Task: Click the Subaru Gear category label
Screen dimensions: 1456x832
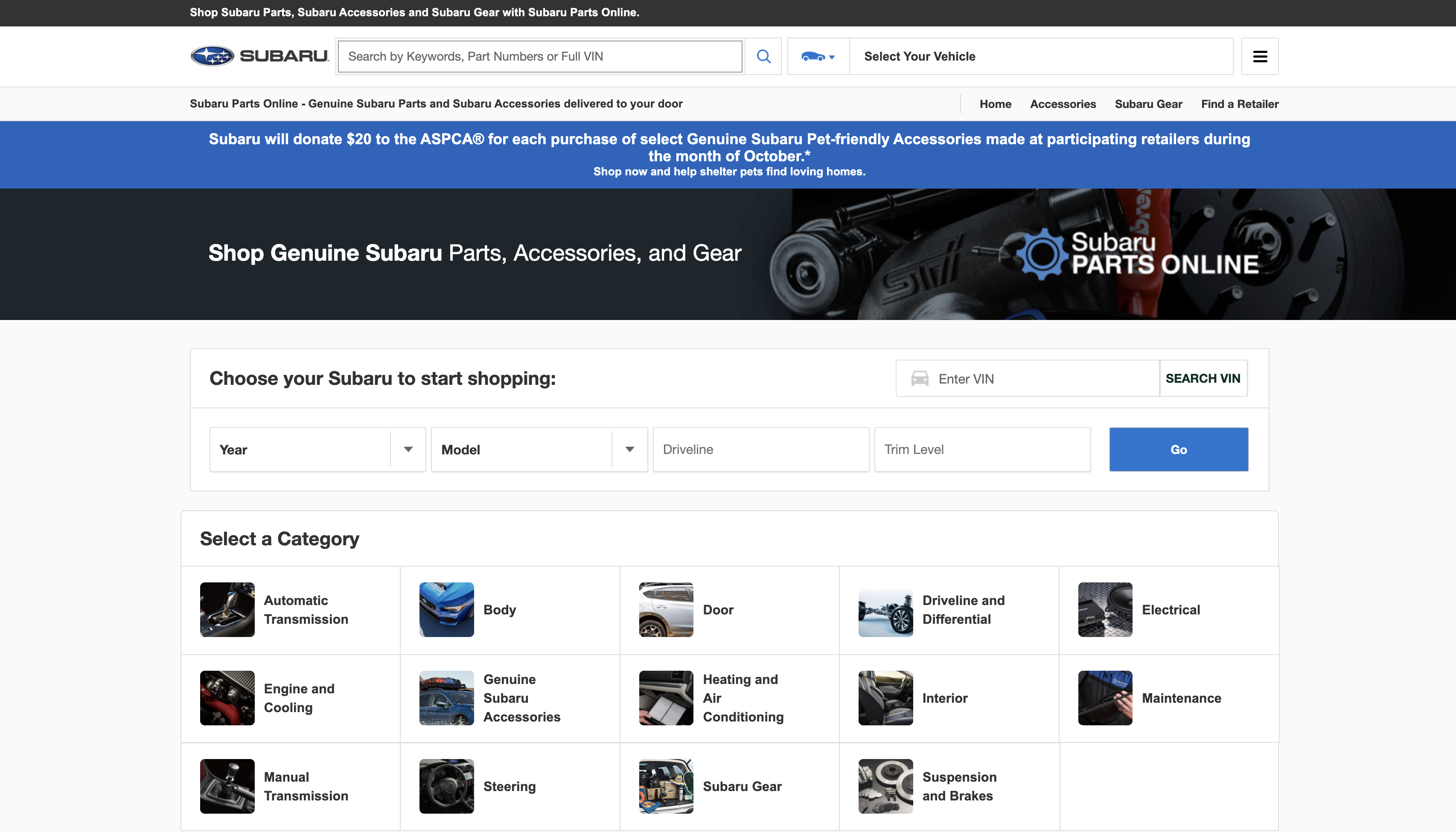Action: (742, 786)
